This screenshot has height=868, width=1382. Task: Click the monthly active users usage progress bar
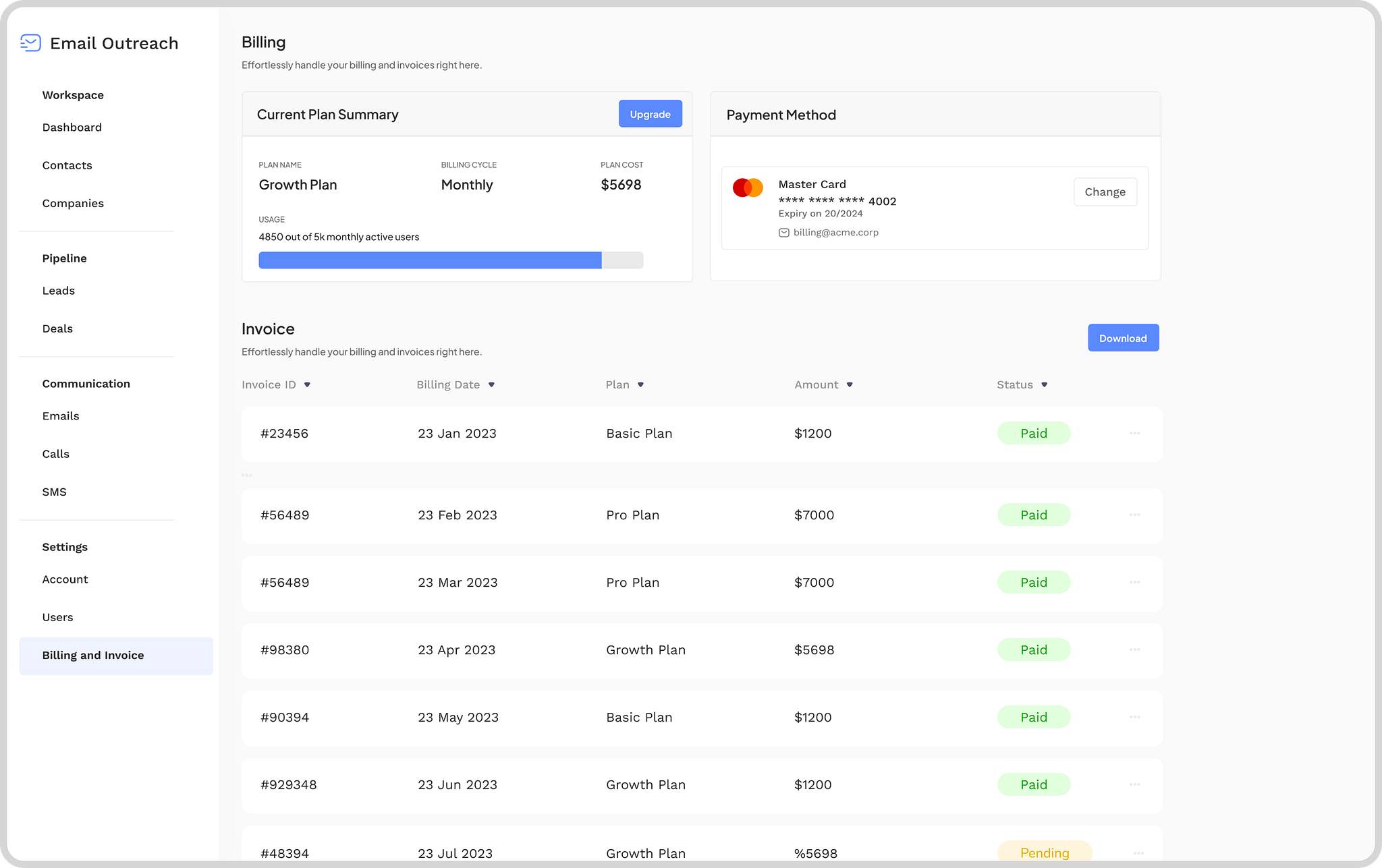click(451, 260)
